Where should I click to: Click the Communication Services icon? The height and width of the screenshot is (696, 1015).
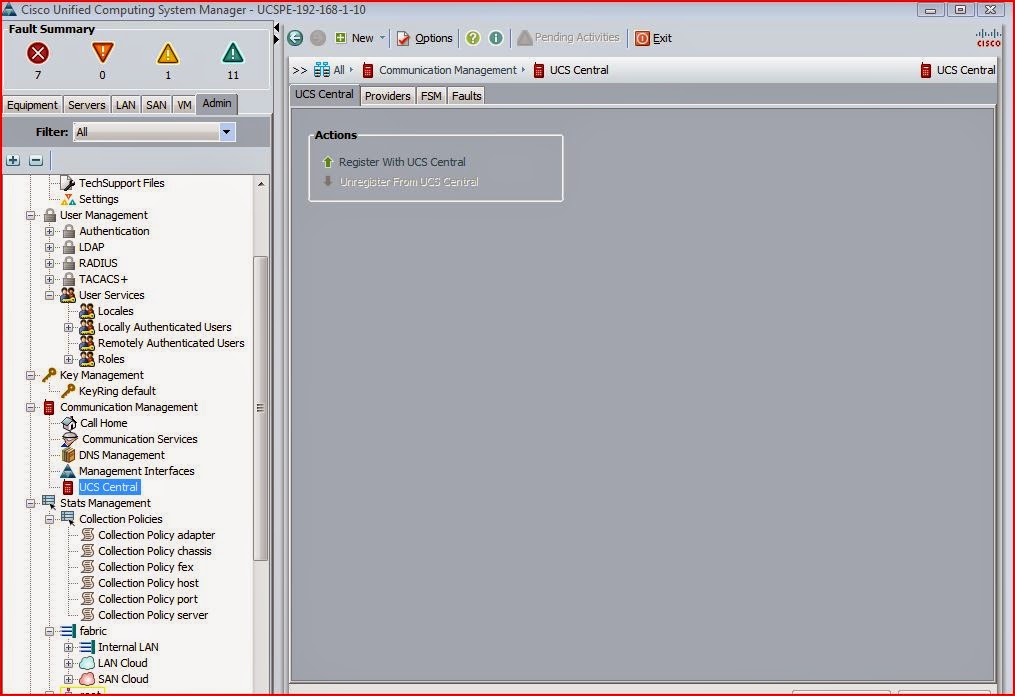click(x=69, y=439)
